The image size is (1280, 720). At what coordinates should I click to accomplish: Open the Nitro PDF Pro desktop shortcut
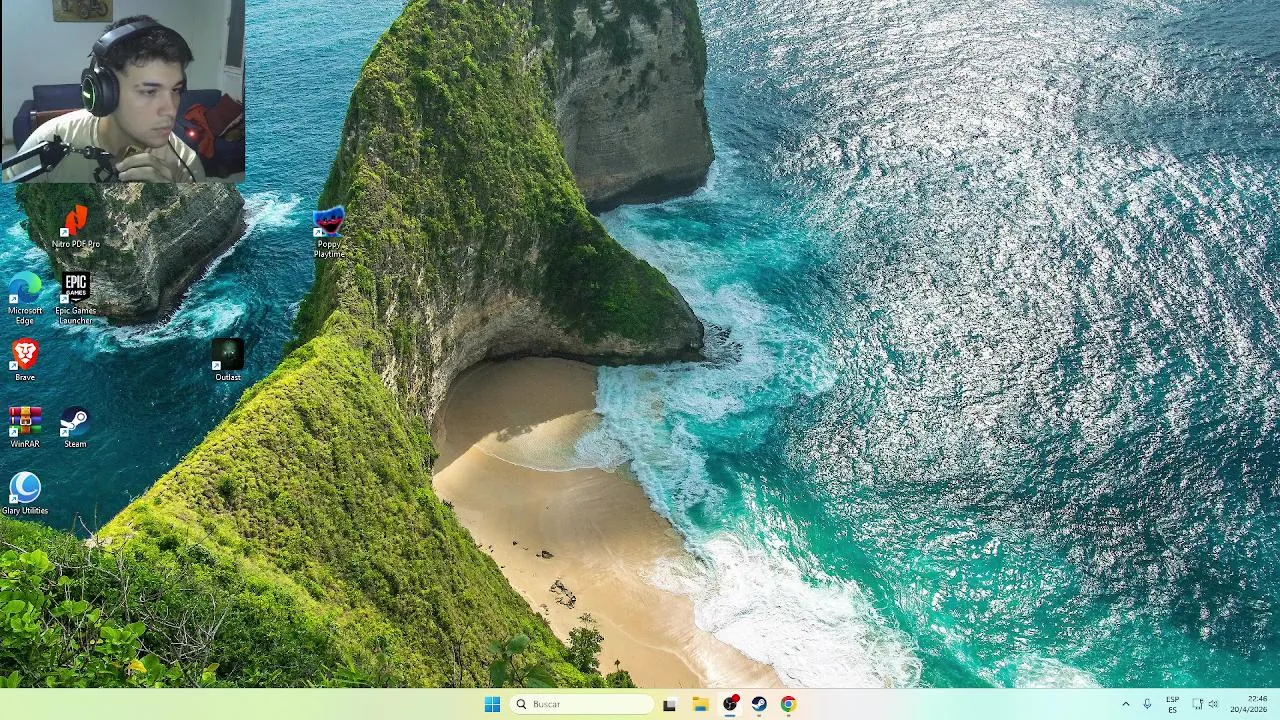[76, 227]
